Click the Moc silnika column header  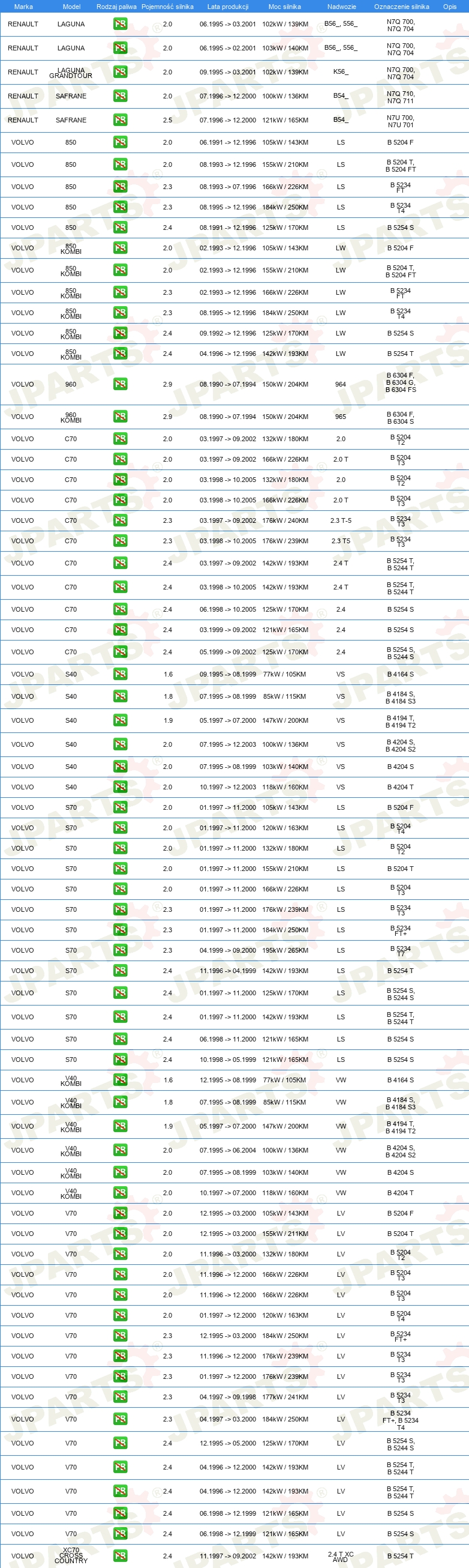click(285, 7)
